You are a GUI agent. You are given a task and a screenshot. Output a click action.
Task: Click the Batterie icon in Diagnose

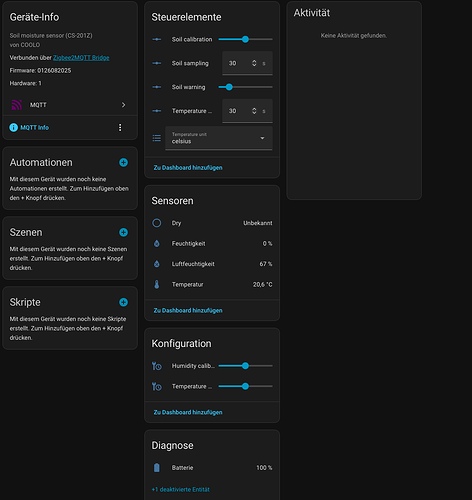point(157,468)
